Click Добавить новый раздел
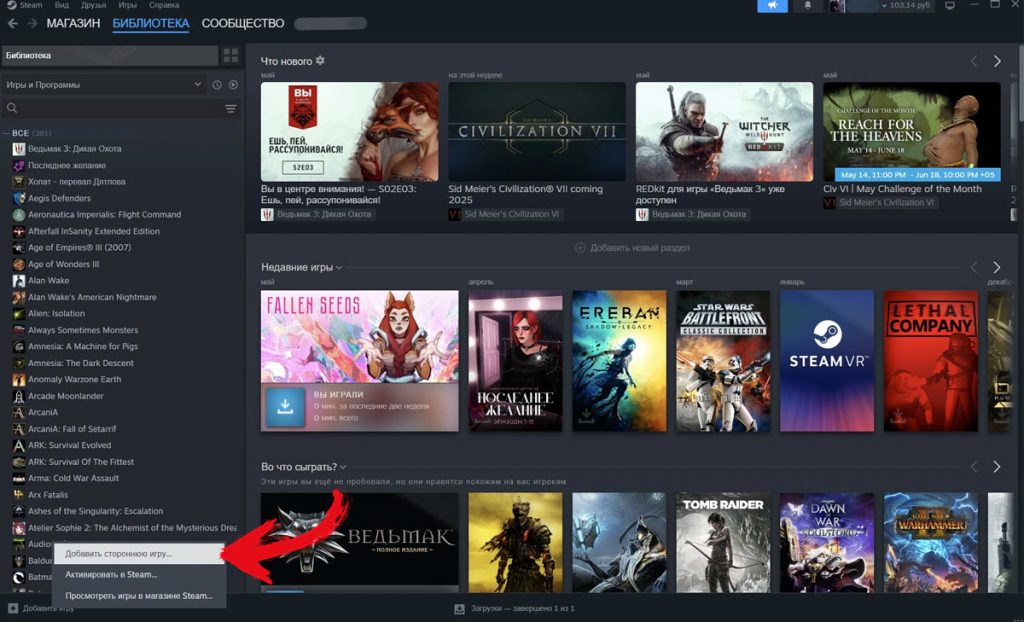 [x=632, y=248]
